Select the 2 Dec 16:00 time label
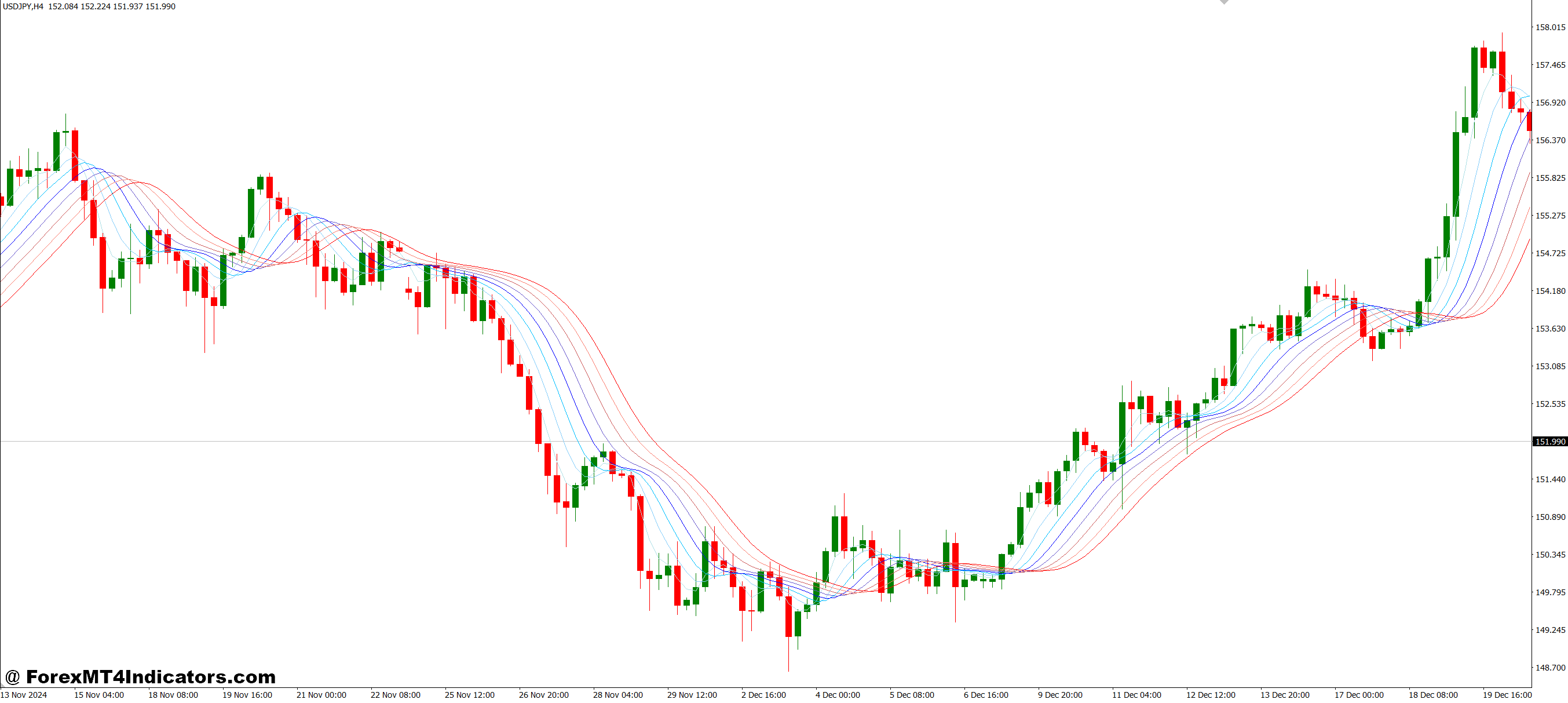The width and height of the screenshot is (1568, 703). pos(763,695)
